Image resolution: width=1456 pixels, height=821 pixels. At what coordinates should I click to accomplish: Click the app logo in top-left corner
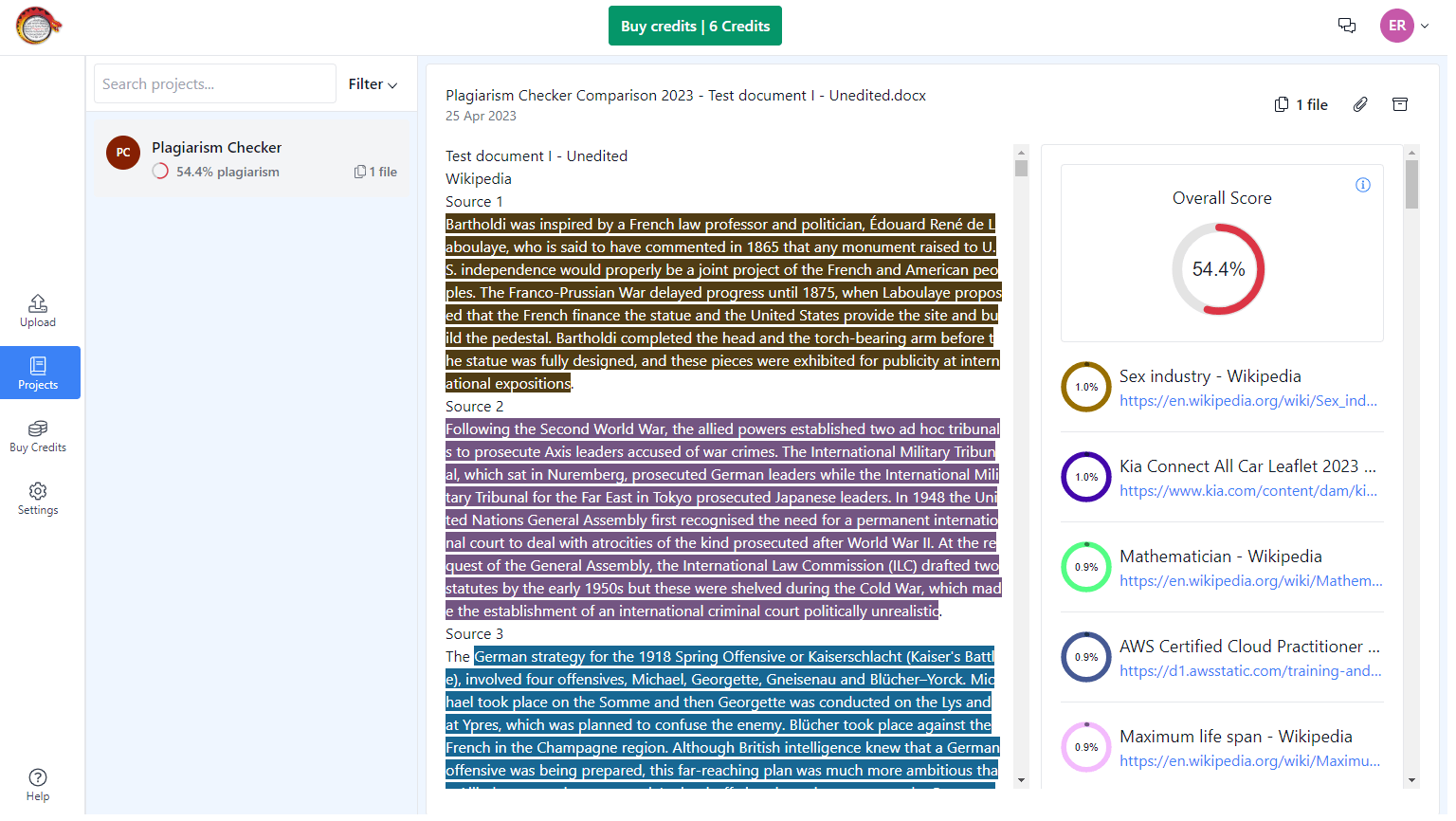pyautogui.click(x=38, y=27)
